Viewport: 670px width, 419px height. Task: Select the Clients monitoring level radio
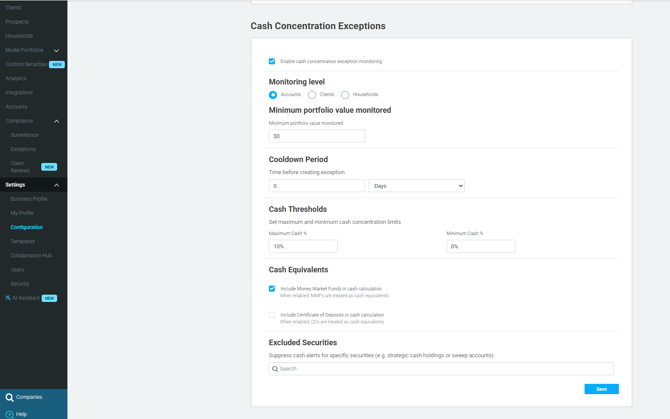click(x=312, y=95)
